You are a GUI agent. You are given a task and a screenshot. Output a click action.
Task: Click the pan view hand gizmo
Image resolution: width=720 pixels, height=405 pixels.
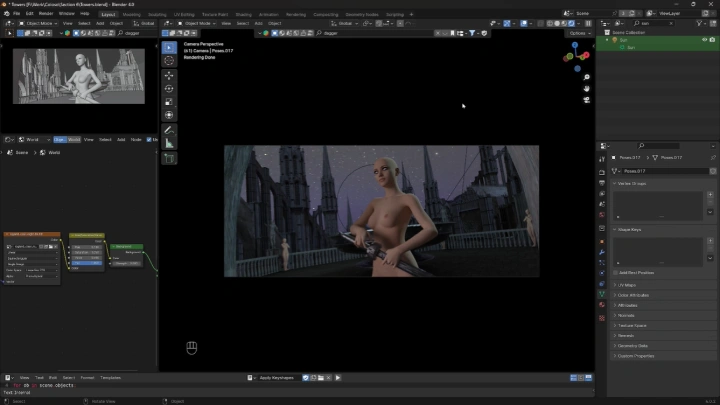tap(586, 88)
